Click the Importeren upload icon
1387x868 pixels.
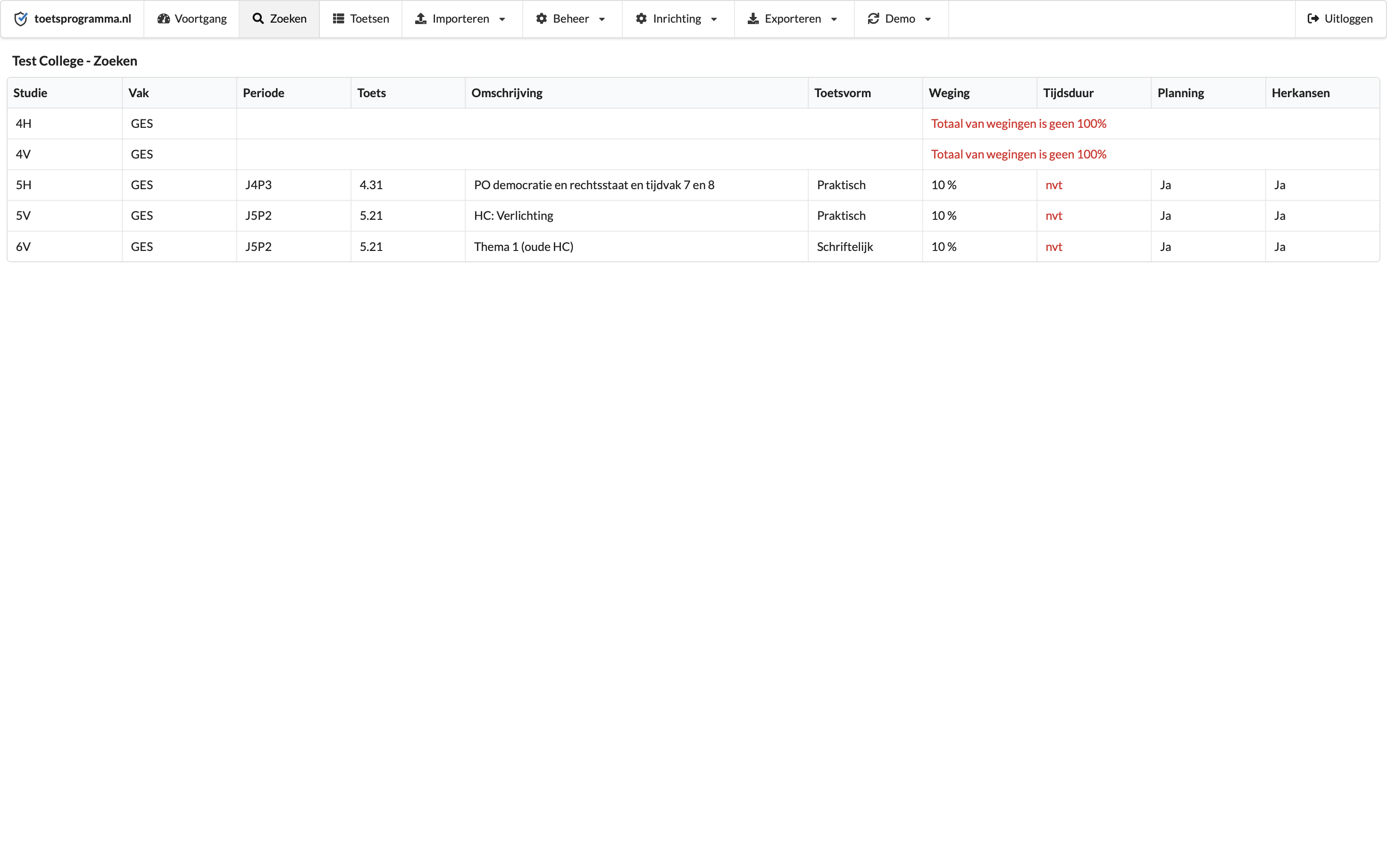coord(421,19)
